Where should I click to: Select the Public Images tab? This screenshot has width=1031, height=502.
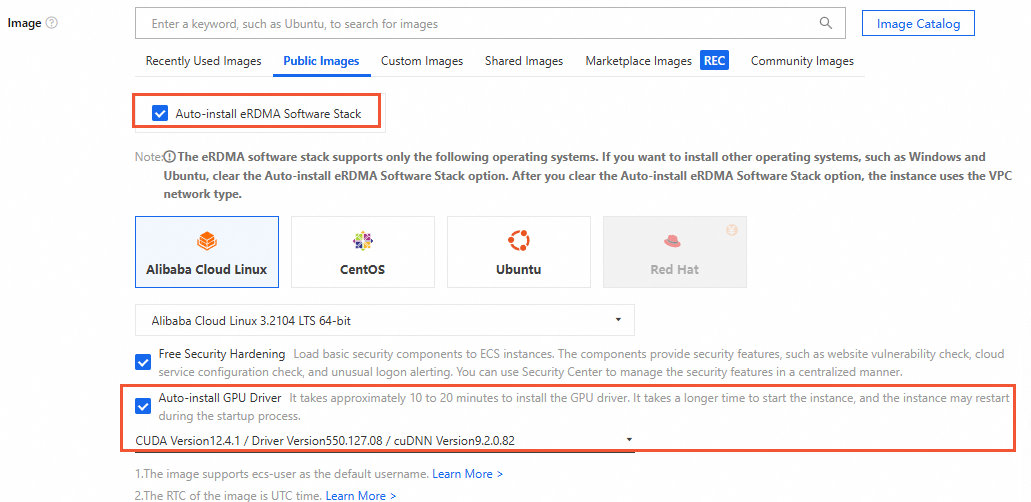click(321, 61)
